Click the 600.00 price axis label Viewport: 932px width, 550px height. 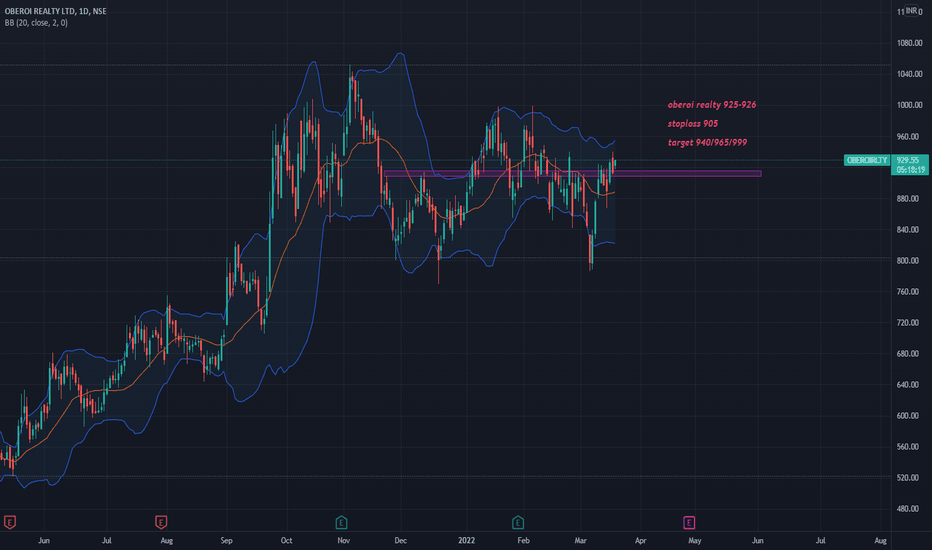(908, 416)
